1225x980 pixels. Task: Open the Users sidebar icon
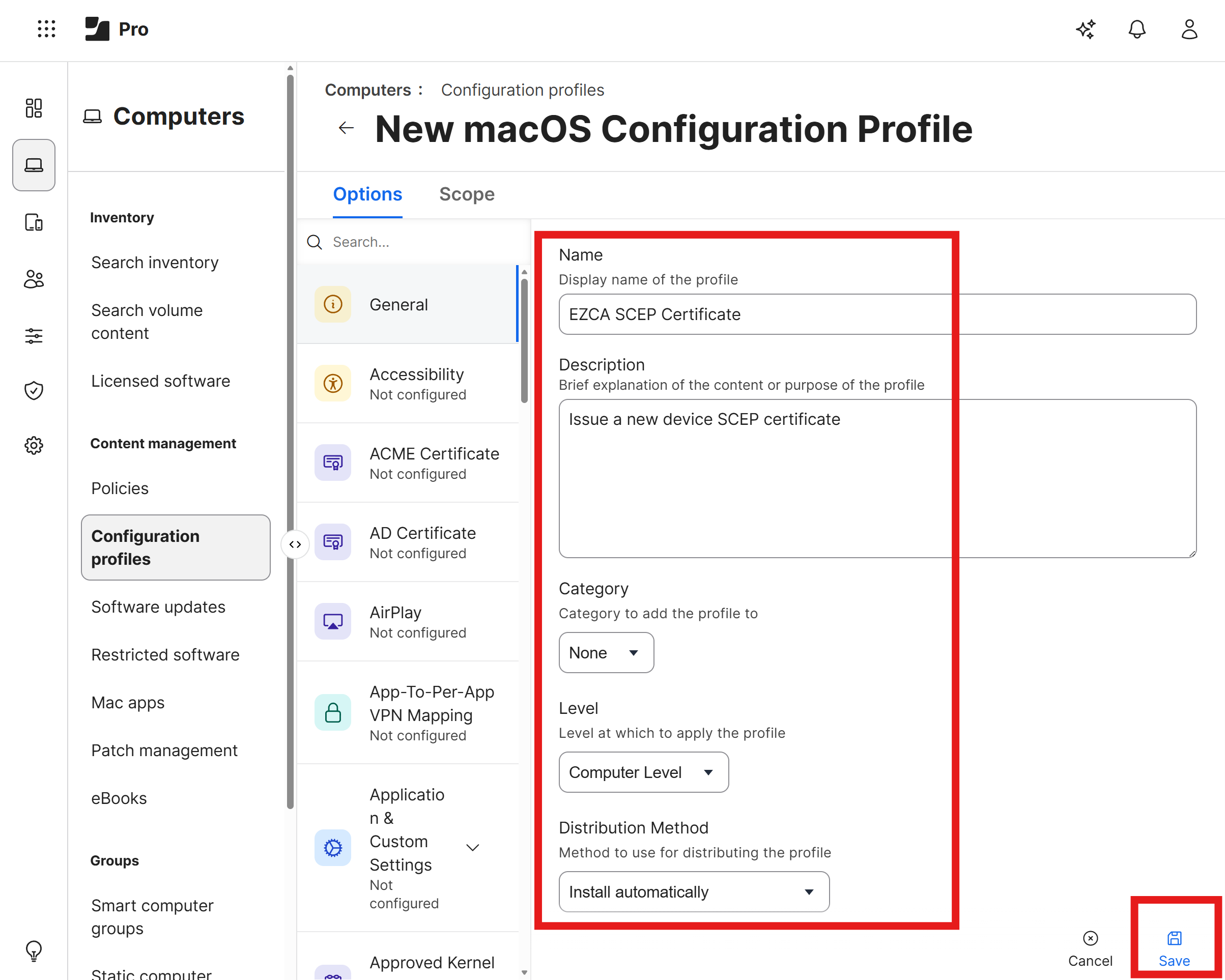[x=34, y=279]
